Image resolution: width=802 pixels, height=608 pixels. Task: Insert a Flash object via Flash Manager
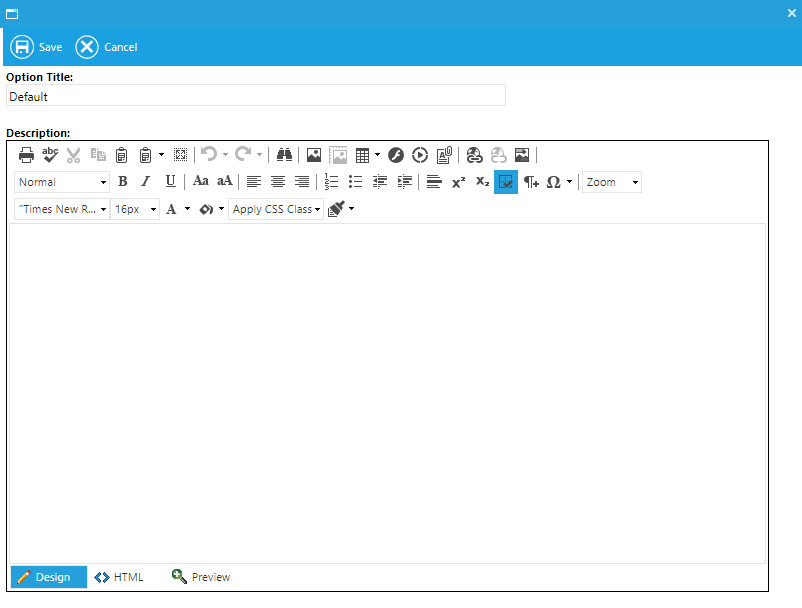coord(396,155)
